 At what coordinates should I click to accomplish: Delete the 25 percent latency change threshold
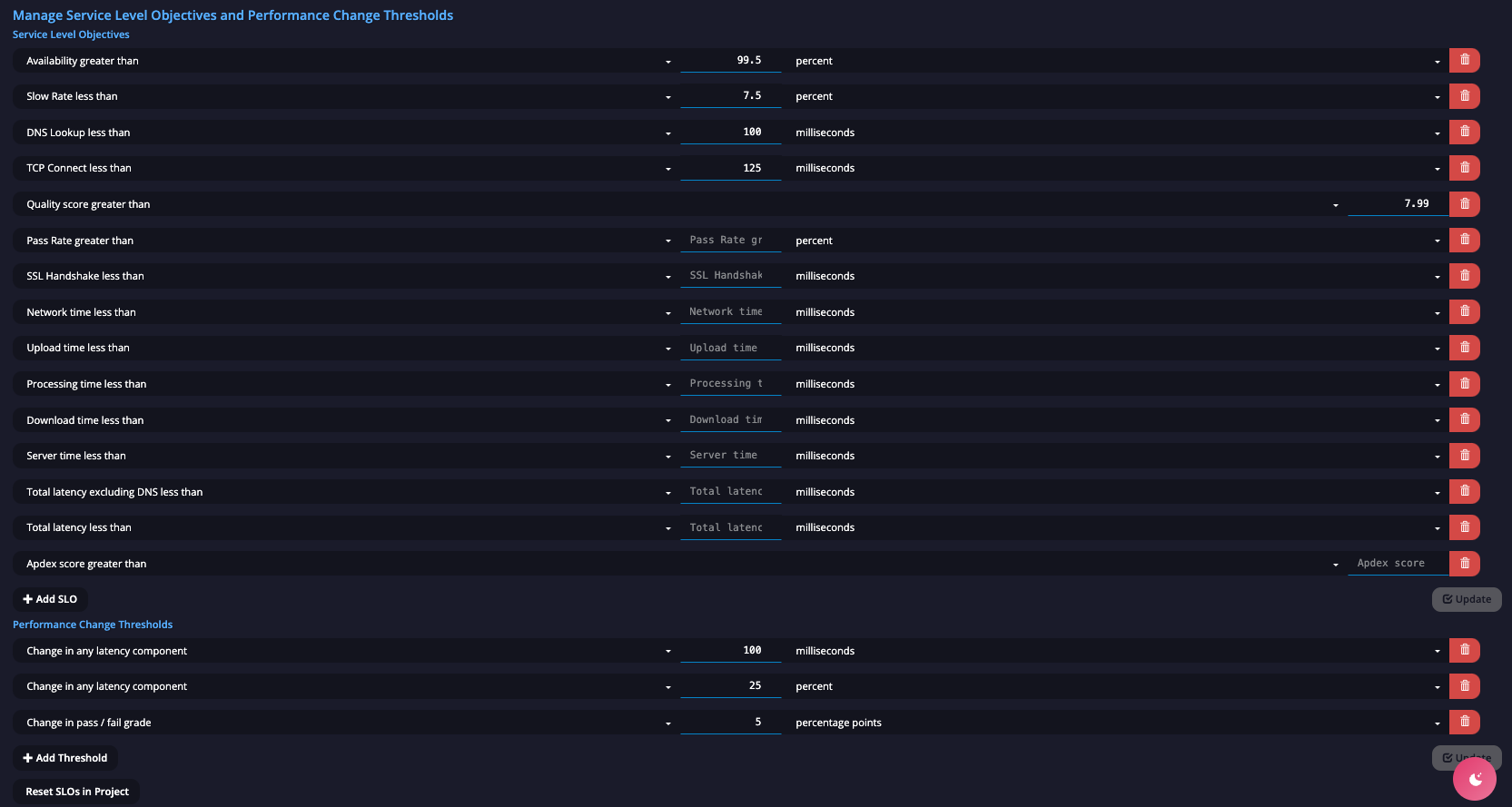[1464, 686]
